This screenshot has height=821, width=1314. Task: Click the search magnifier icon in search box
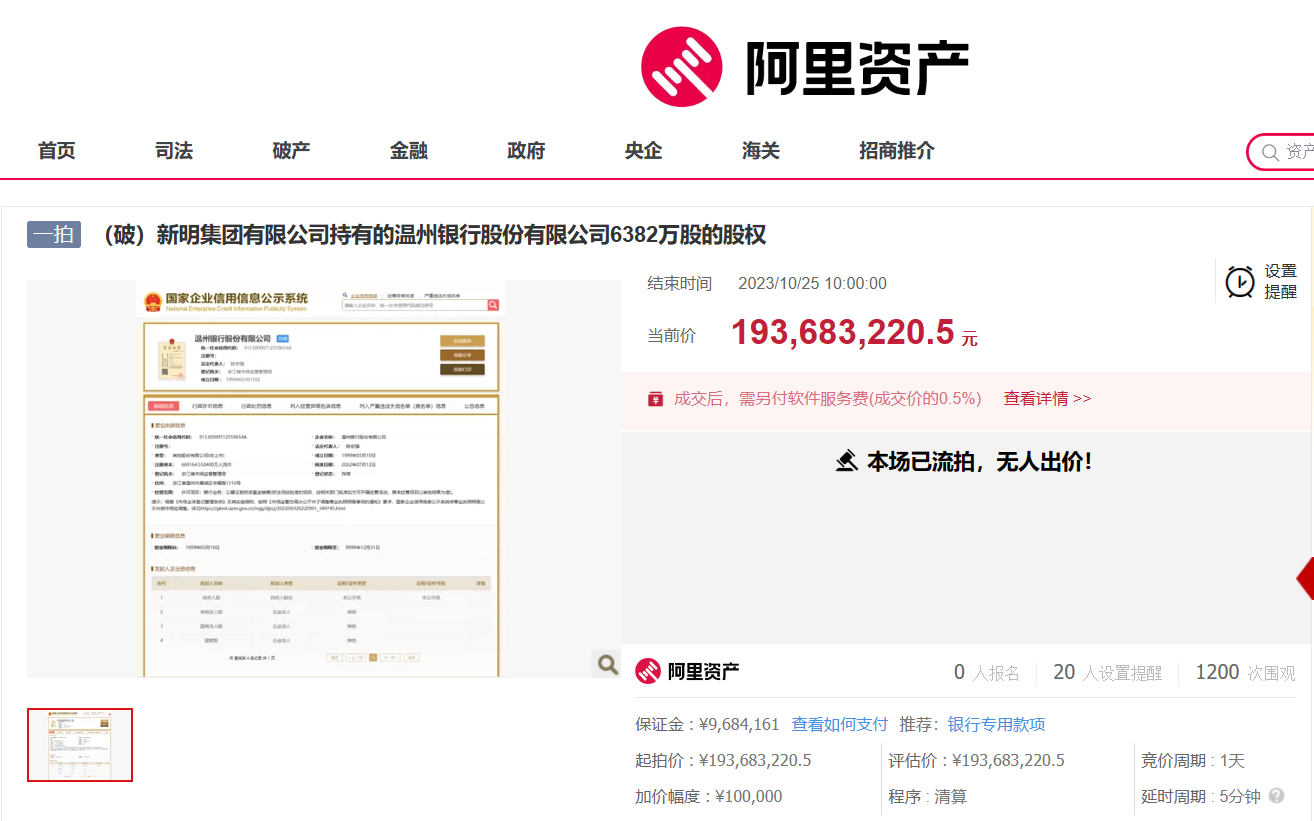click(1270, 153)
